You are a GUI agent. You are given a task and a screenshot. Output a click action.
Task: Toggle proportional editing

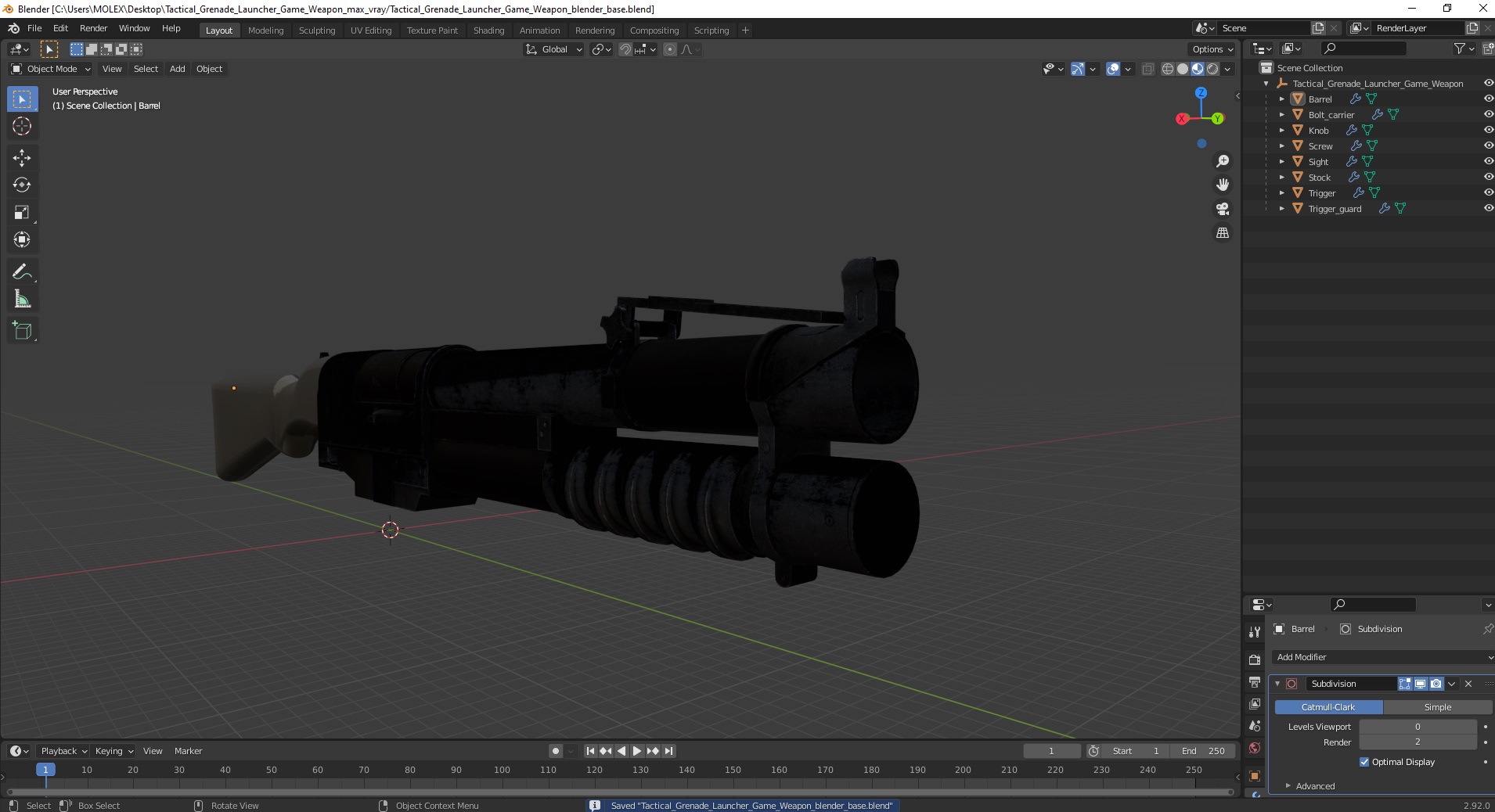pyautogui.click(x=670, y=49)
